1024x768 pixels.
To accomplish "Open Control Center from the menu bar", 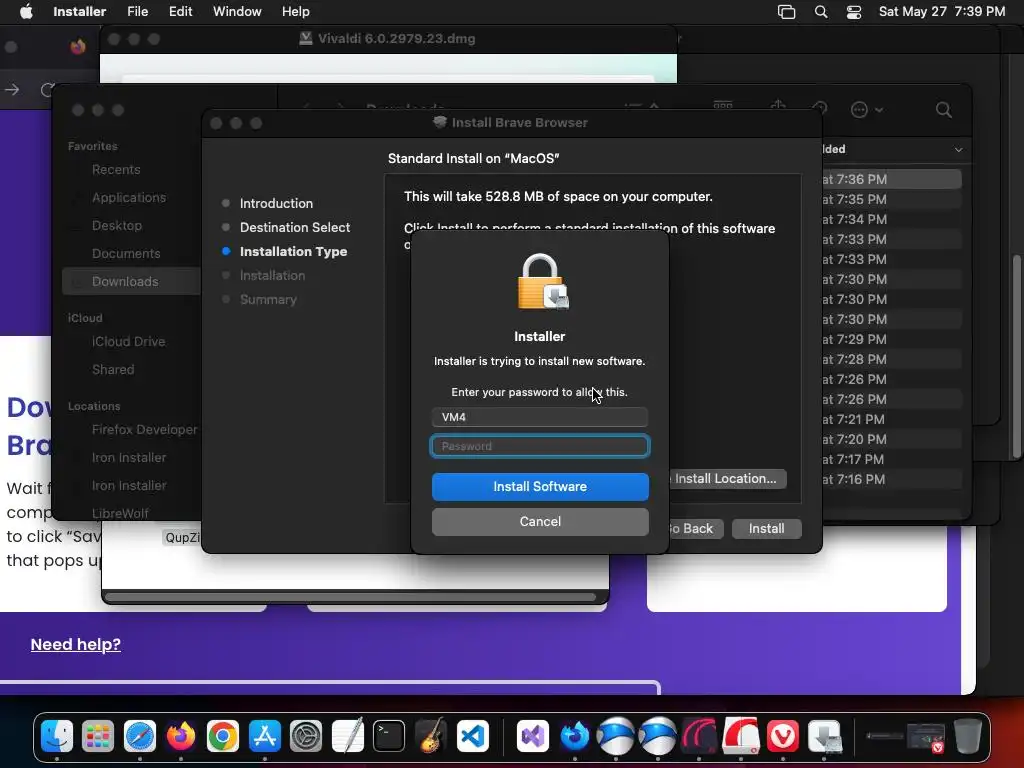I will (854, 12).
